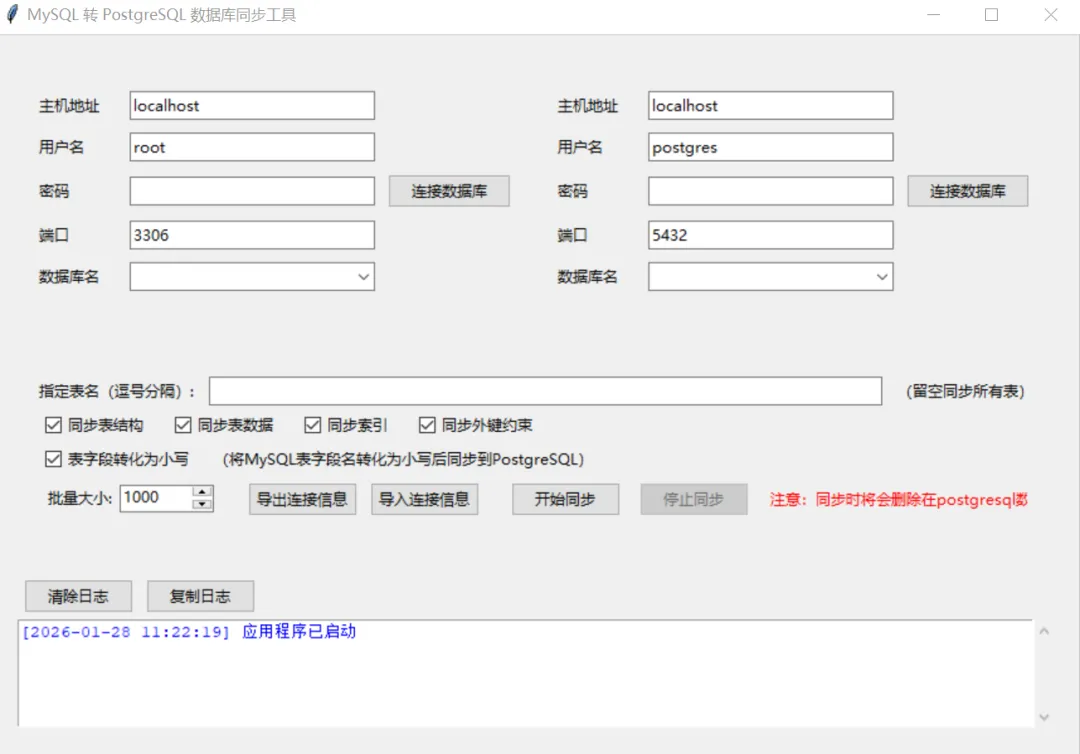Clear the log with 清除日志

[x=79, y=596]
